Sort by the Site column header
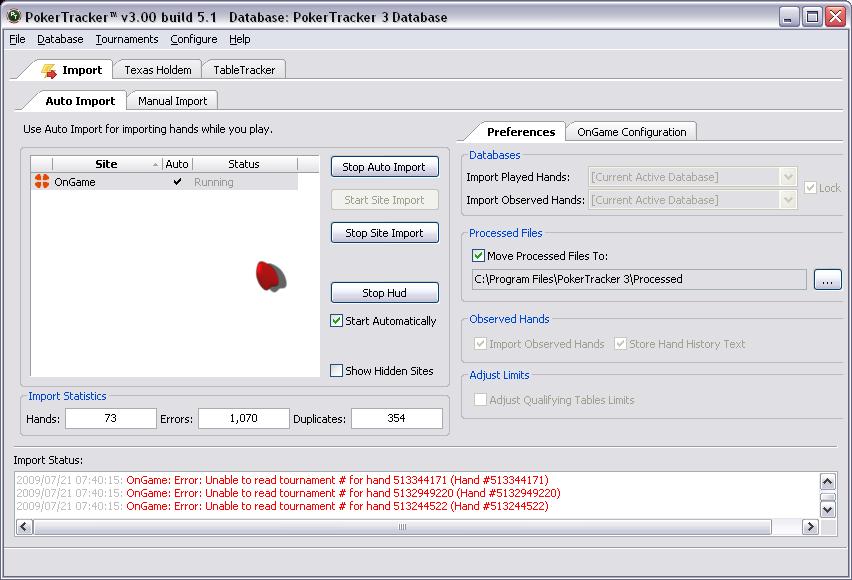Viewport: 852px width, 580px height. pos(106,164)
